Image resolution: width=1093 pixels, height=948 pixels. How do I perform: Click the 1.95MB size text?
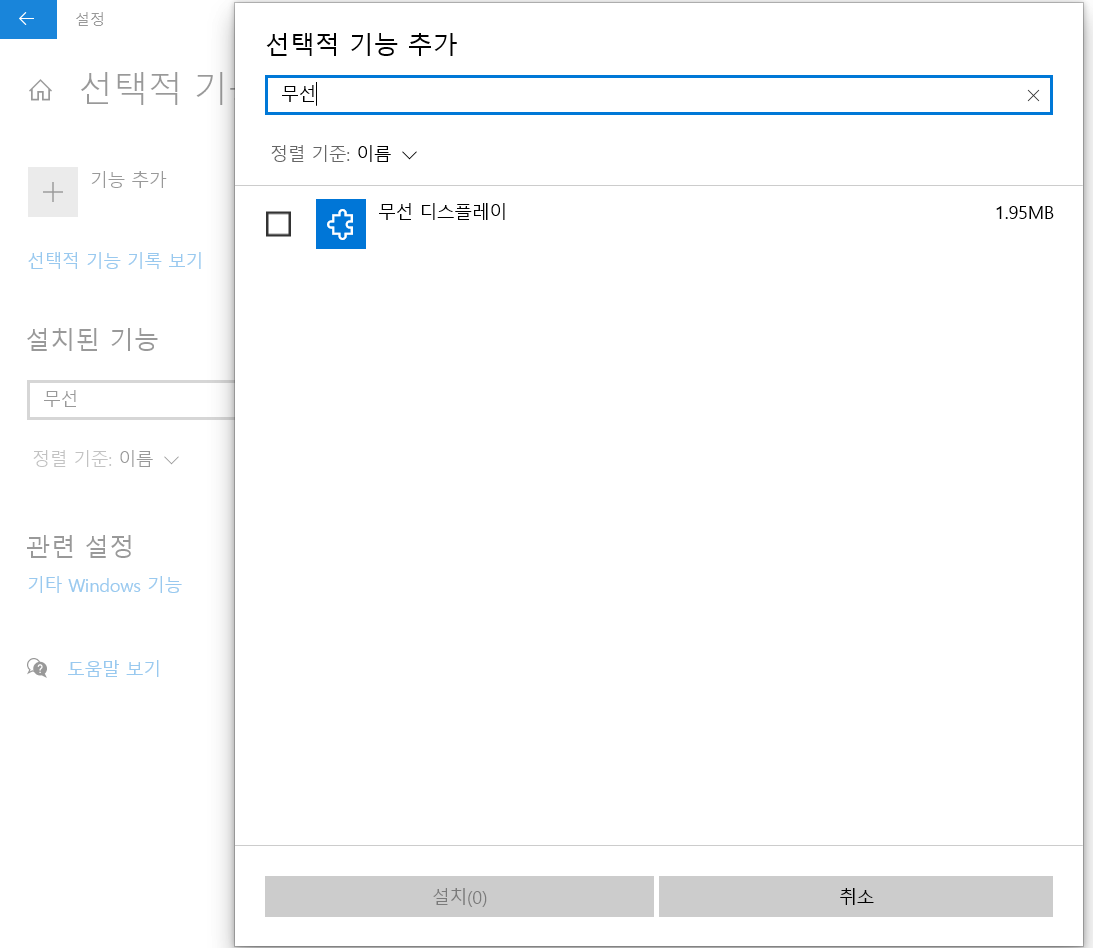[1023, 213]
